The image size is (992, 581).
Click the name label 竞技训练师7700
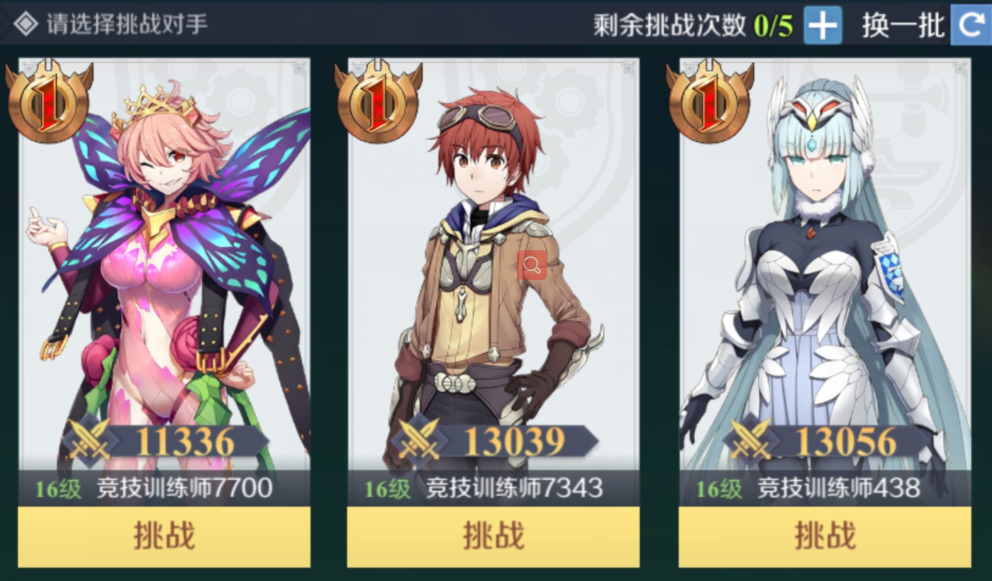click(x=185, y=488)
